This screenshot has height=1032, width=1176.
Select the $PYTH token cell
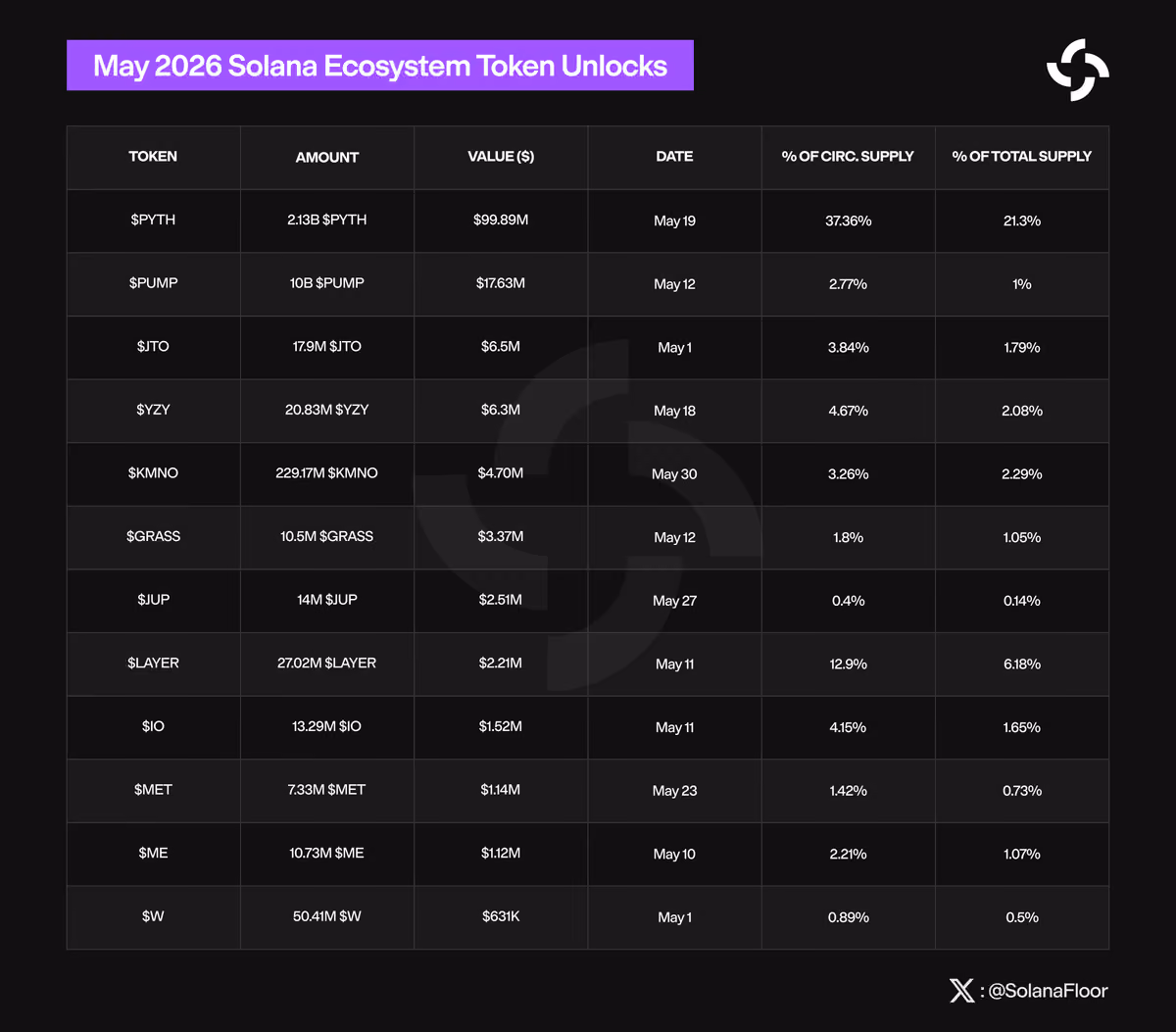(x=153, y=220)
